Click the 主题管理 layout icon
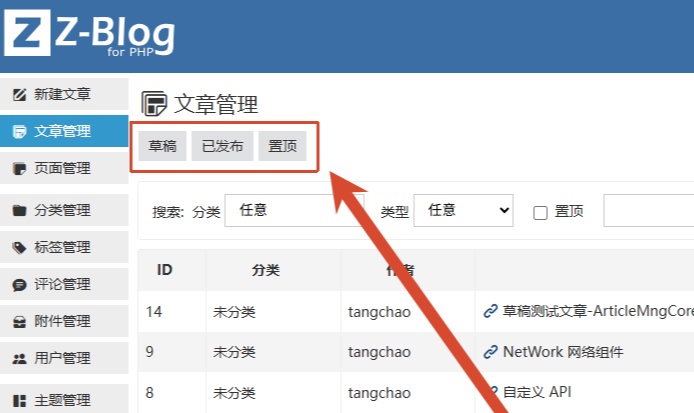This screenshot has height=413, width=694. click(x=19, y=401)
